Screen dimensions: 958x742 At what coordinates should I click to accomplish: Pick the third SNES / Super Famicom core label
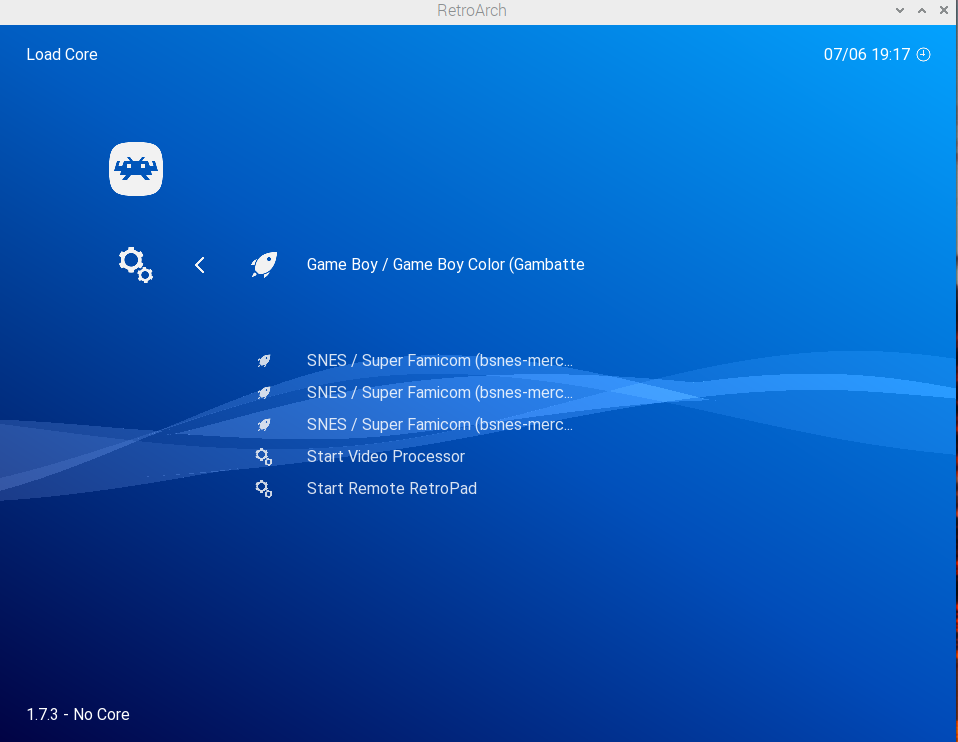[x=440, y=425]
